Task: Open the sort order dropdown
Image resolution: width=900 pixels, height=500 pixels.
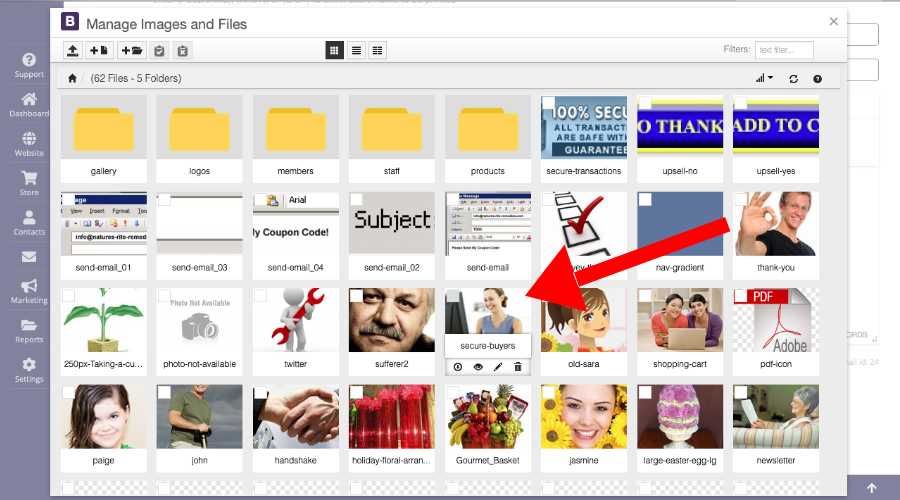Action: (x=765, y=78)
